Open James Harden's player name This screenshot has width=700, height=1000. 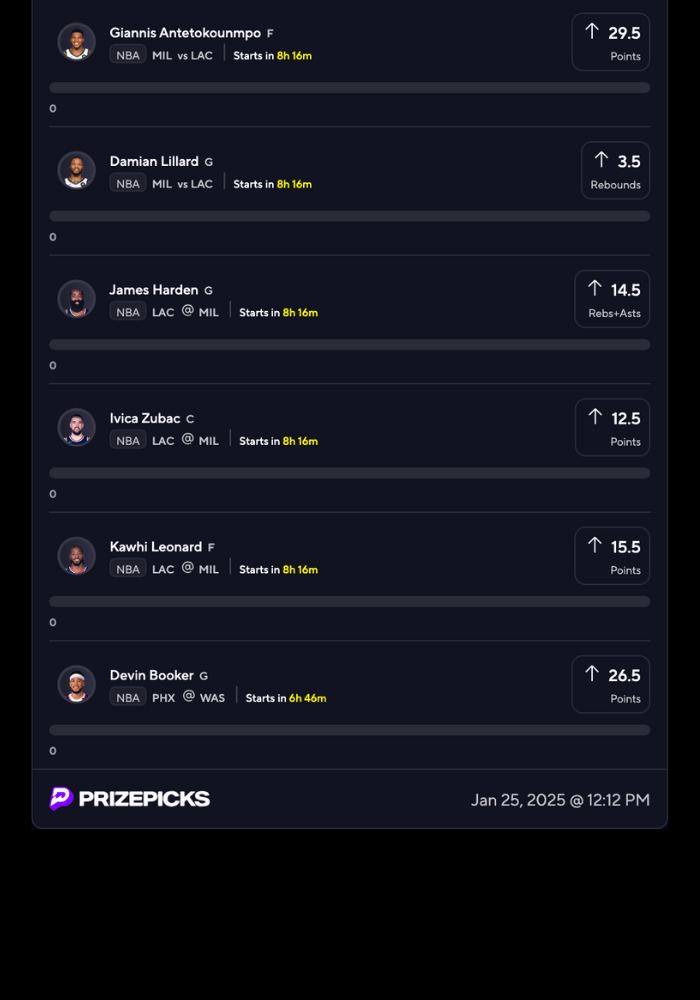click(x=154, y=290)
